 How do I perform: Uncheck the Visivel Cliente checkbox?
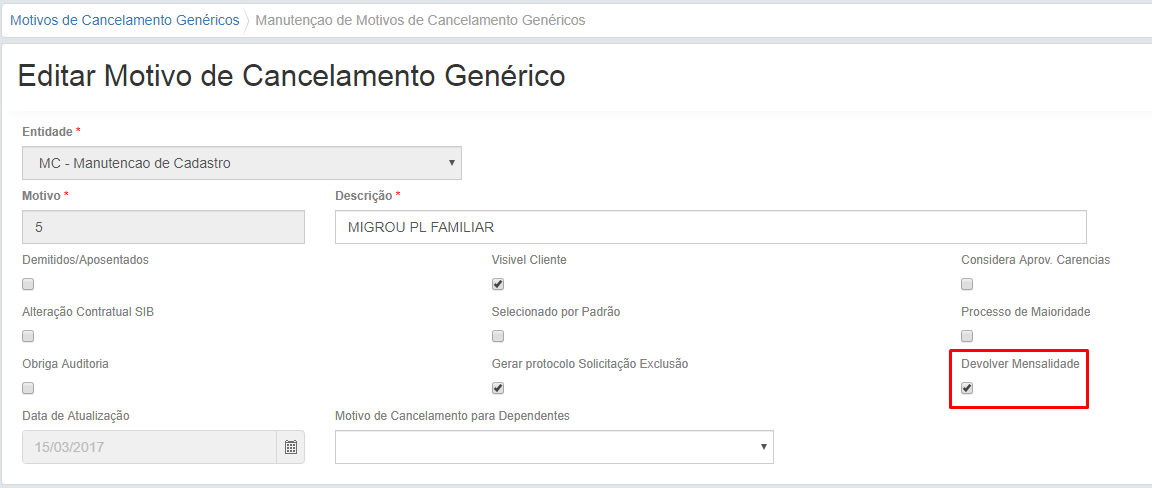pos(497,284)
